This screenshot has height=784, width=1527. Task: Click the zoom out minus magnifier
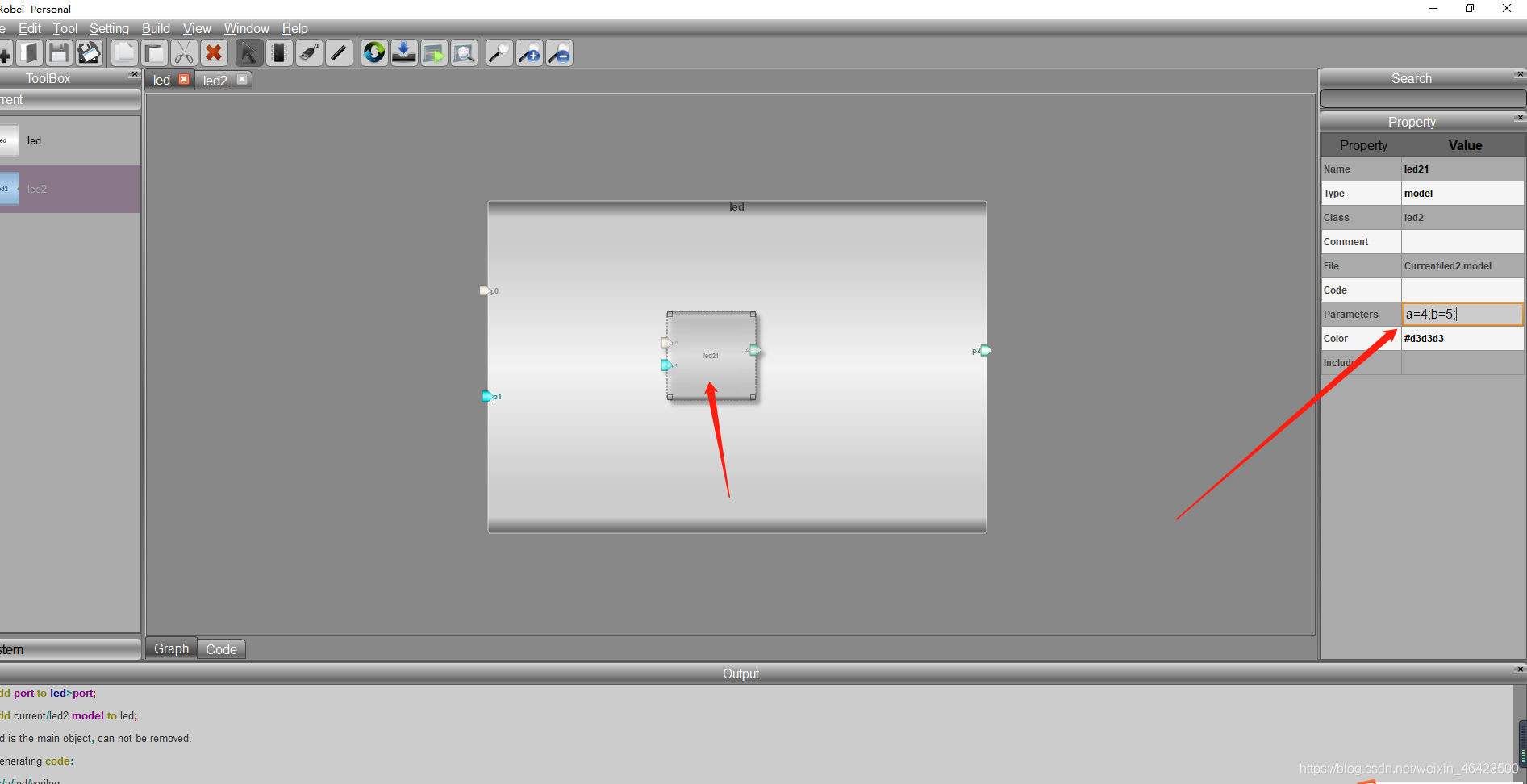(559, 53)
